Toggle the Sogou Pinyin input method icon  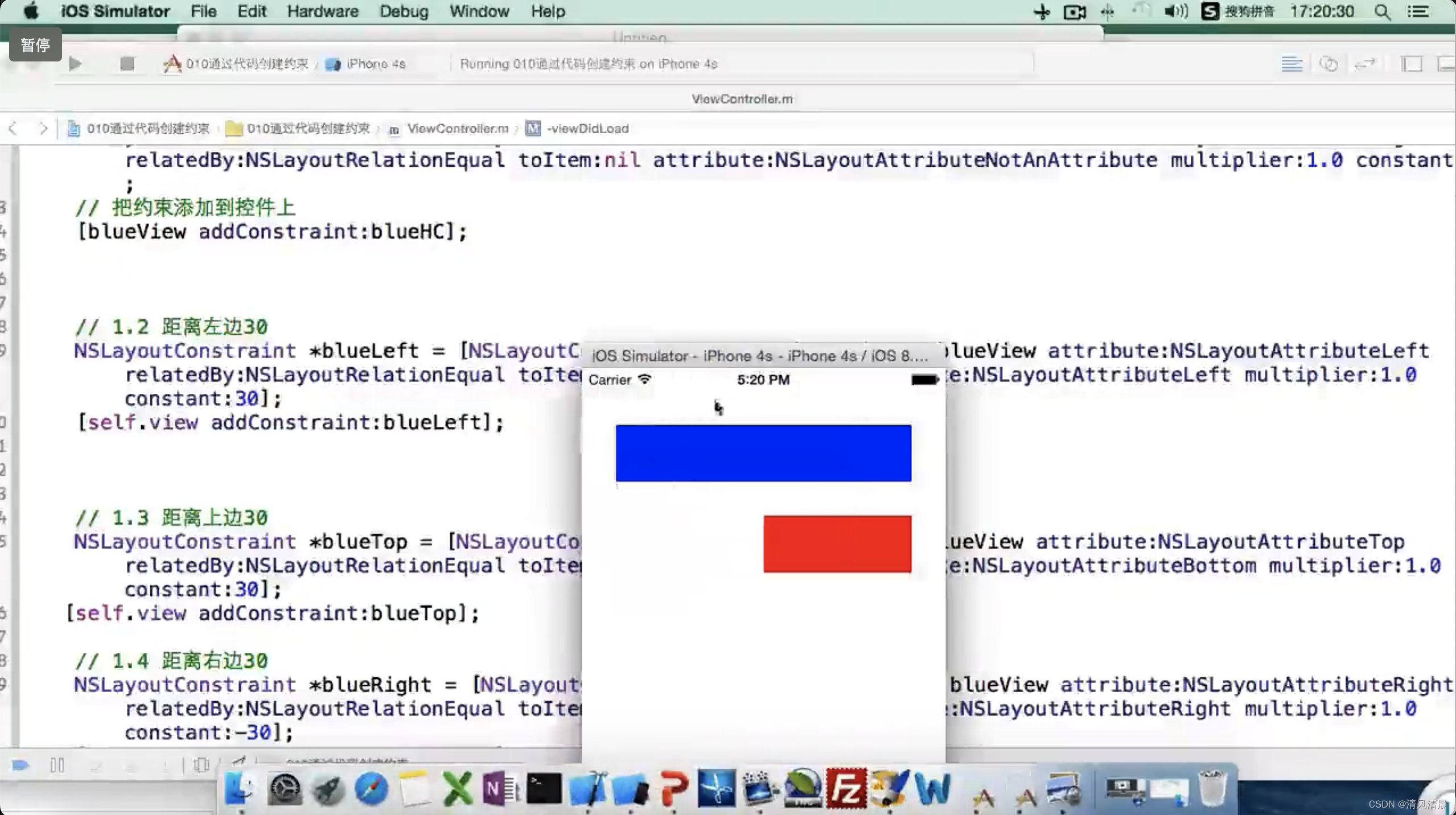pyautogui.click(x=1210, y=11)
